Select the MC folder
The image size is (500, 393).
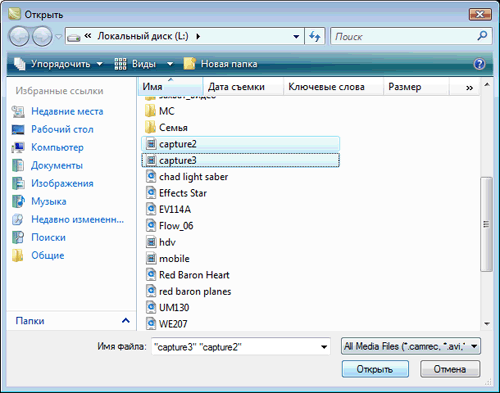pyautogui.click(x=167, y=111)
